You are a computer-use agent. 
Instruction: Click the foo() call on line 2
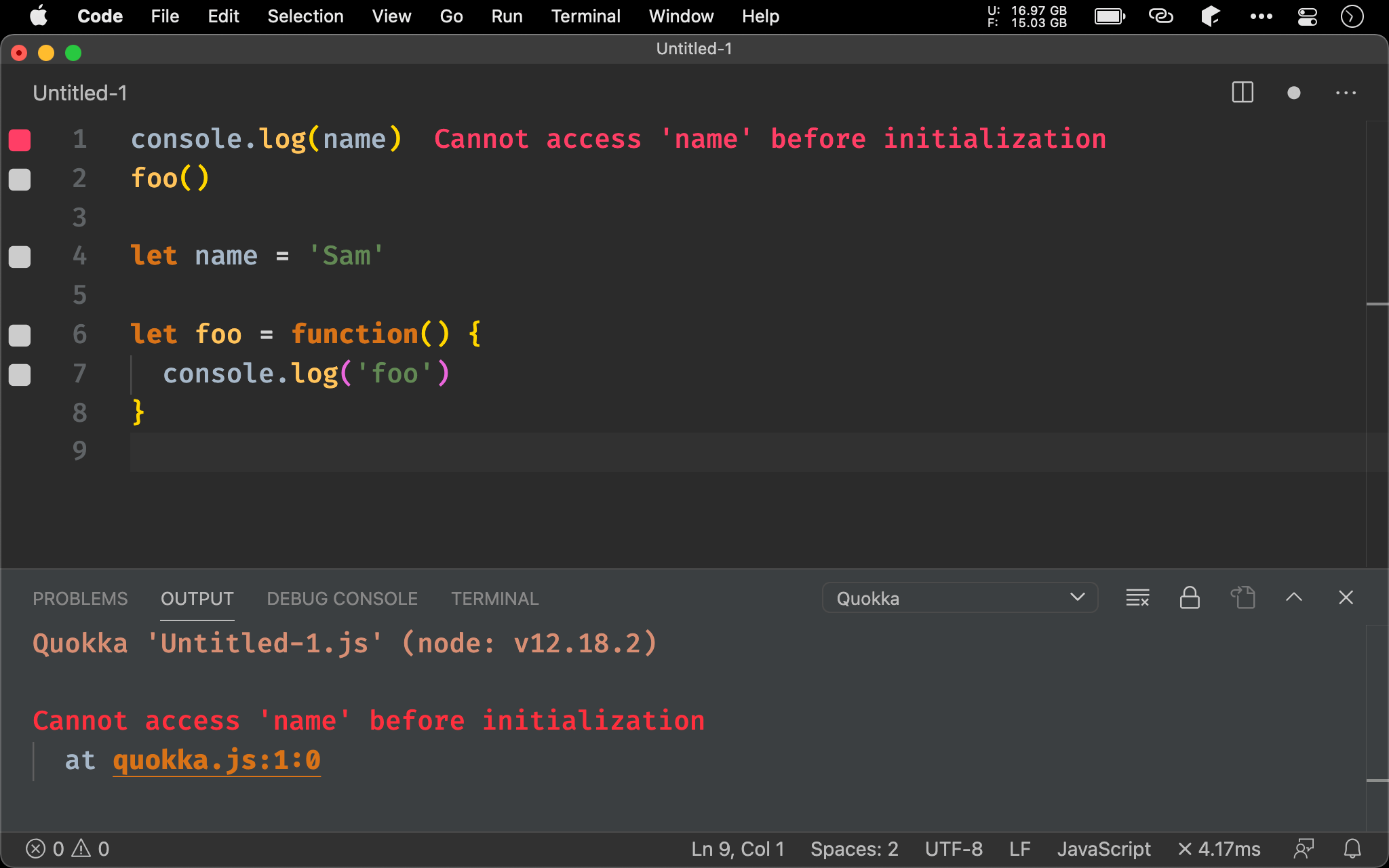[170, 178]
